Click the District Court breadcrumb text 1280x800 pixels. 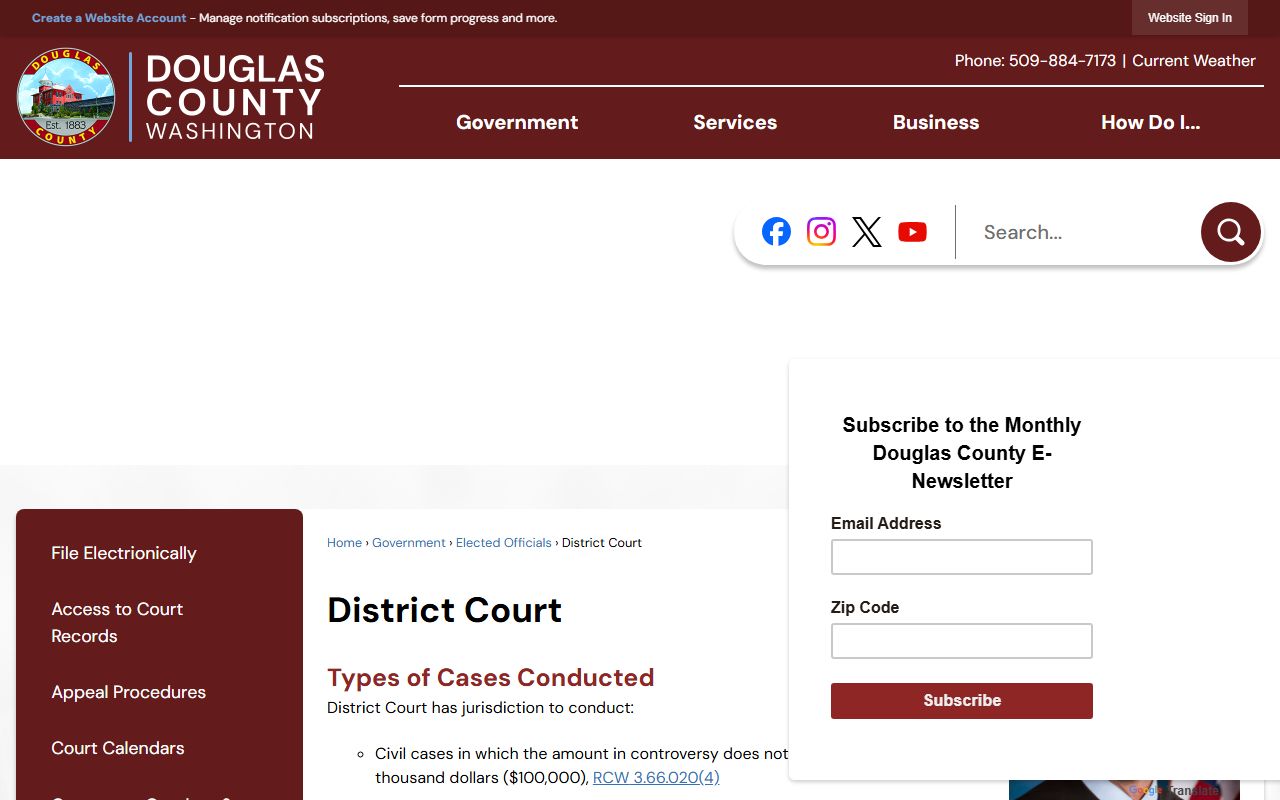pos(602,542)
